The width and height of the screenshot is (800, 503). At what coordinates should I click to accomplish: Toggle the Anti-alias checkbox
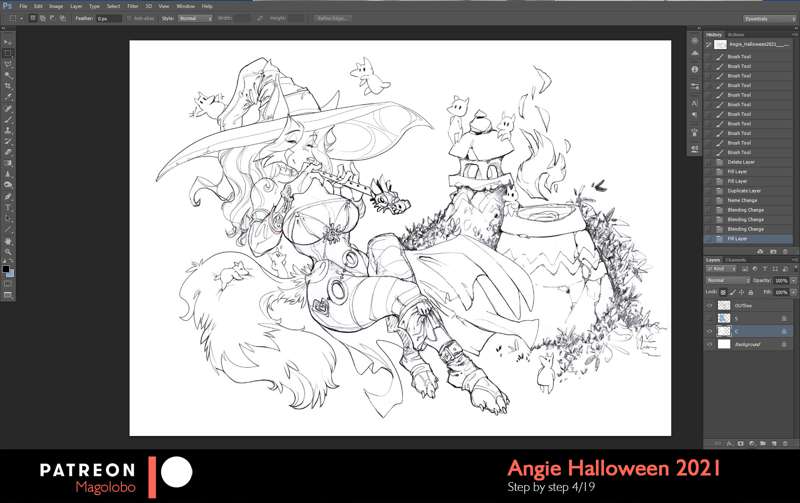pyautogui.click(x=128, y=18)
